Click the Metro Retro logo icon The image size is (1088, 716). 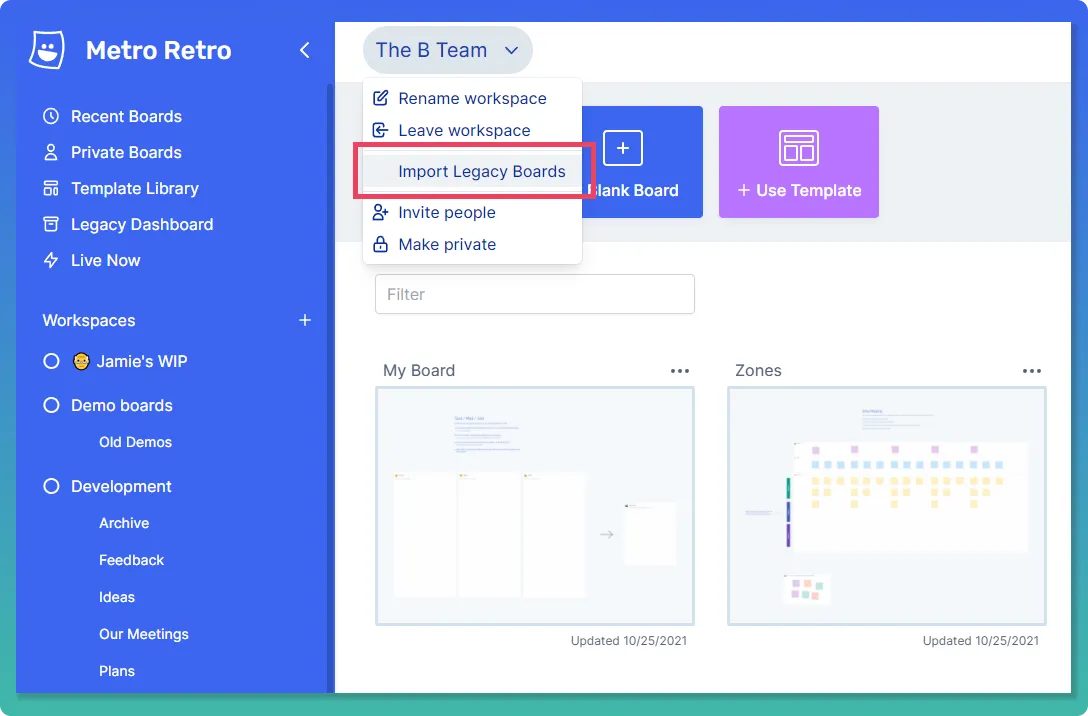coord(47,49)
